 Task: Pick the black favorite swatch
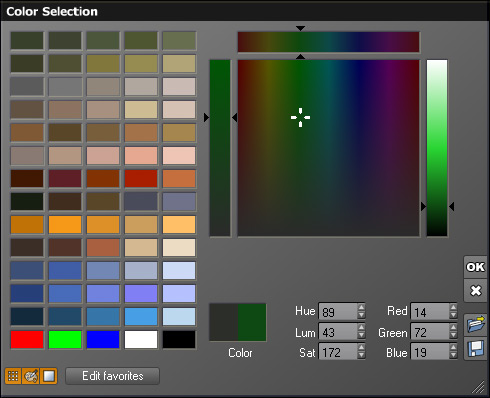point(179,340)
